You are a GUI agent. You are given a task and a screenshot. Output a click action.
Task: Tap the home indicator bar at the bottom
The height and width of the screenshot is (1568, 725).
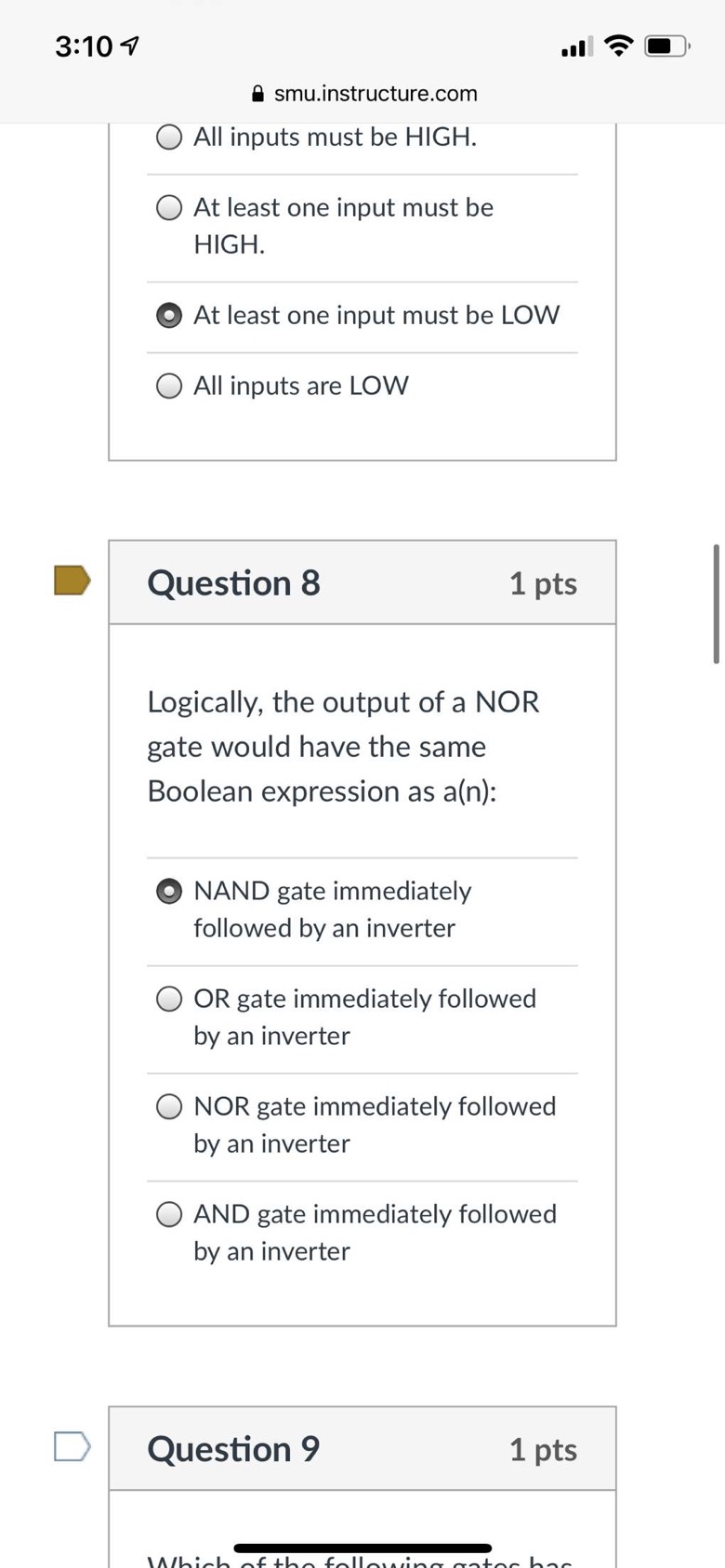tap(362, 1548)
